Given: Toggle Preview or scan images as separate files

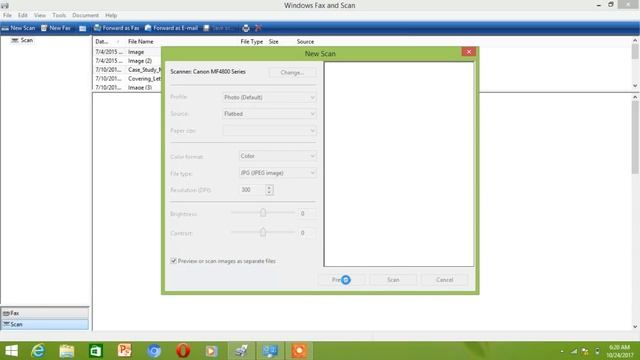Looking at the screenshot, I should (173, 261).
